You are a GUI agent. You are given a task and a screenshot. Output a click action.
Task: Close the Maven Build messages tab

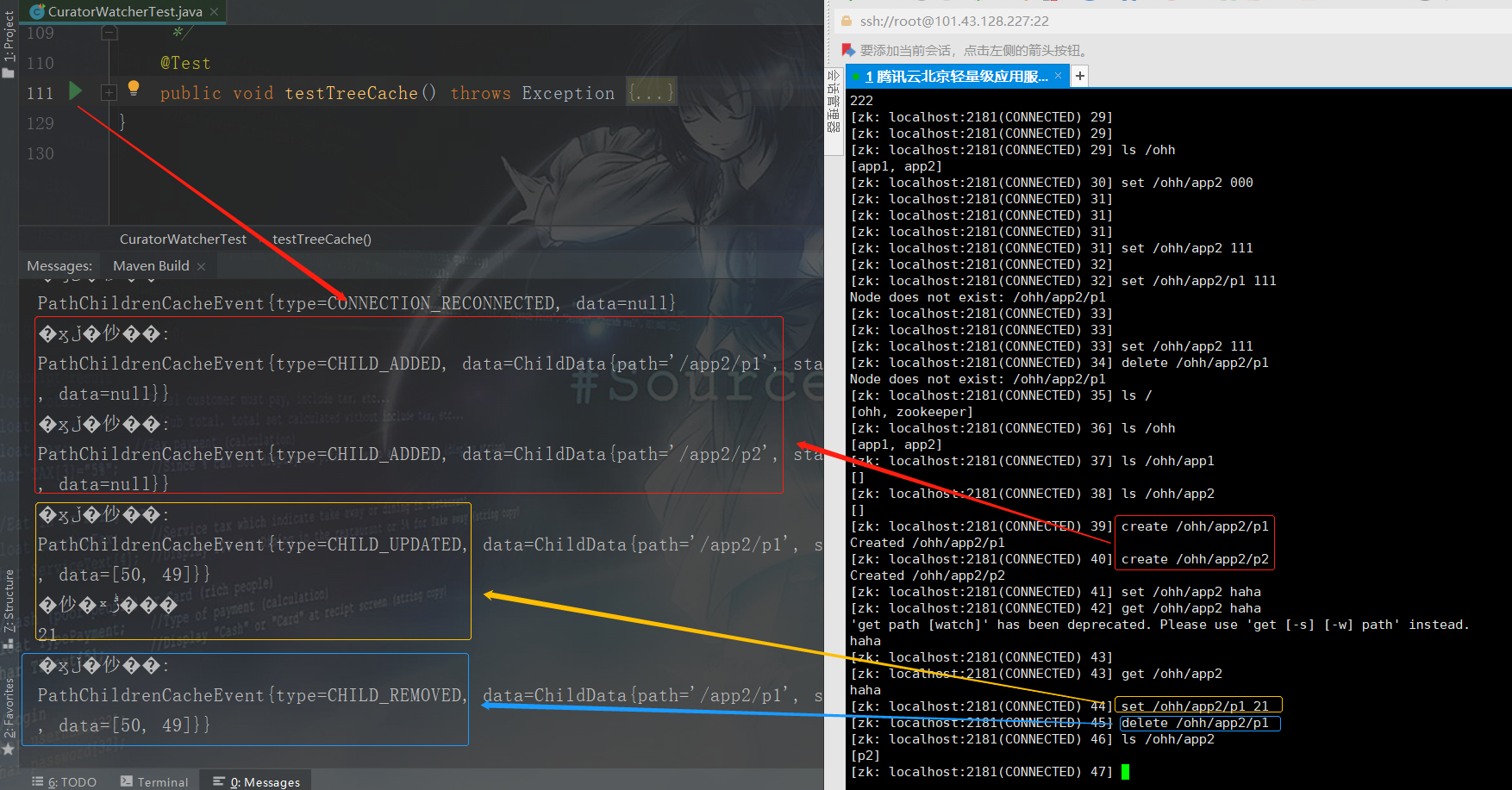[x=201, y=267]
